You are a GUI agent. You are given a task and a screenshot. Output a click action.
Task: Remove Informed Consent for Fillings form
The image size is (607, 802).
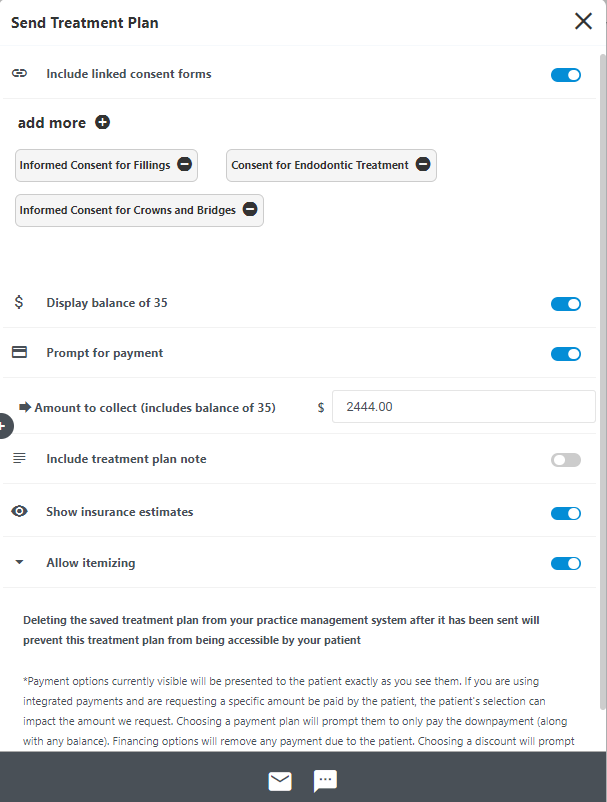click(185, 164)
